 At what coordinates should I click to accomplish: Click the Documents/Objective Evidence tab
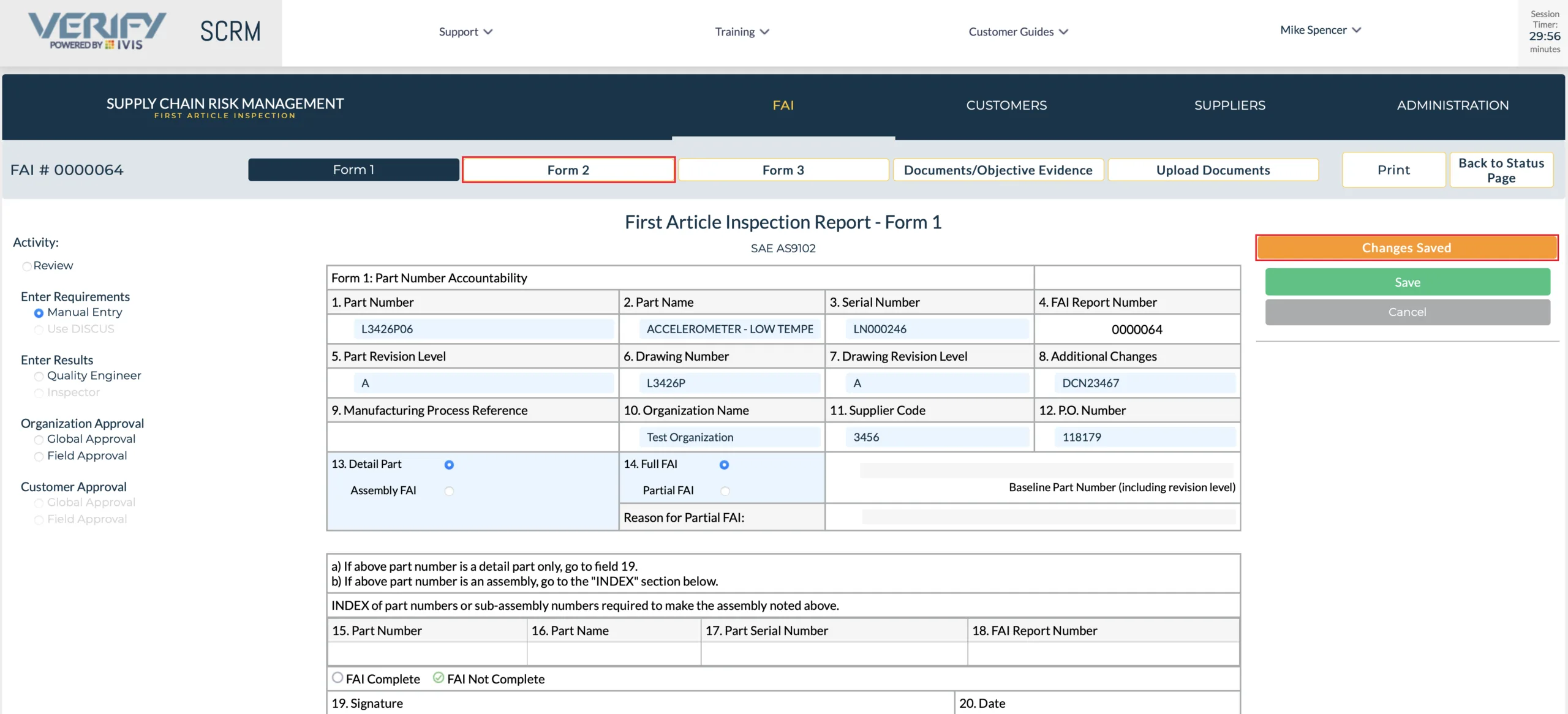tap(998, 169)
